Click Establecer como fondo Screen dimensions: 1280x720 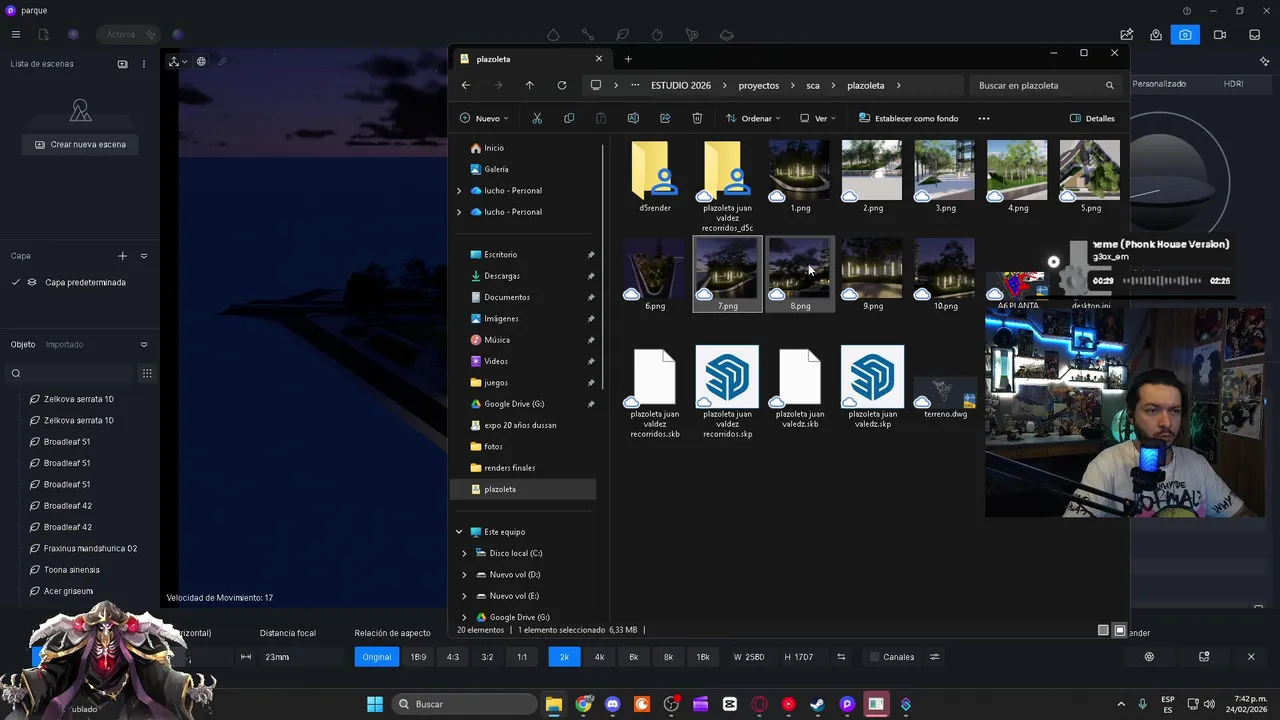coord(908,118)
